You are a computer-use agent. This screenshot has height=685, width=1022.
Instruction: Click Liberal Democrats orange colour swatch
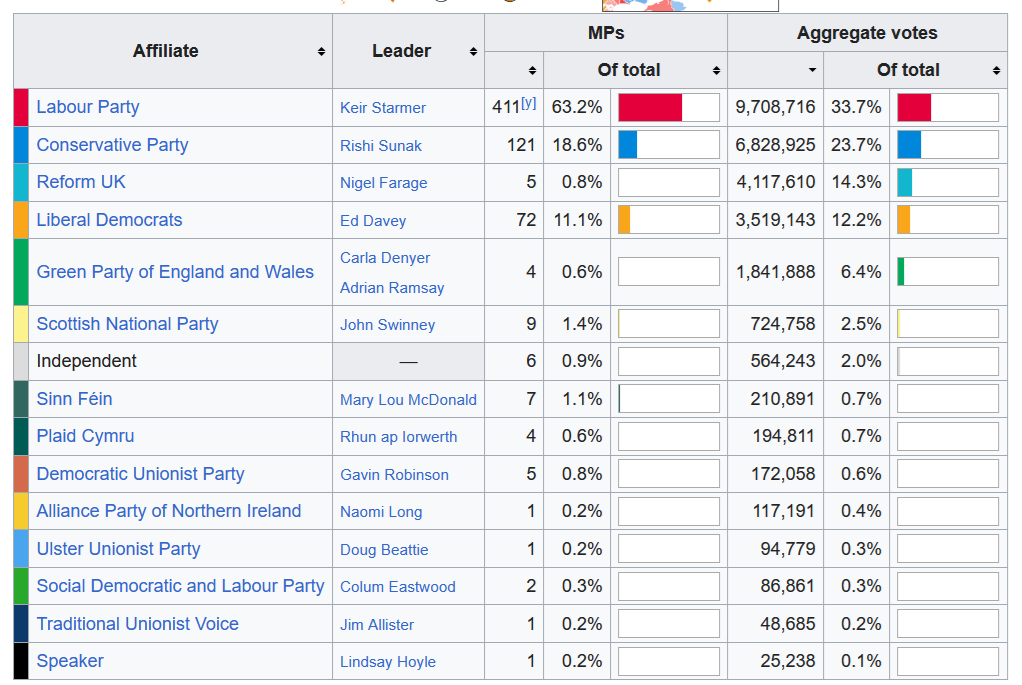(21, 220)
